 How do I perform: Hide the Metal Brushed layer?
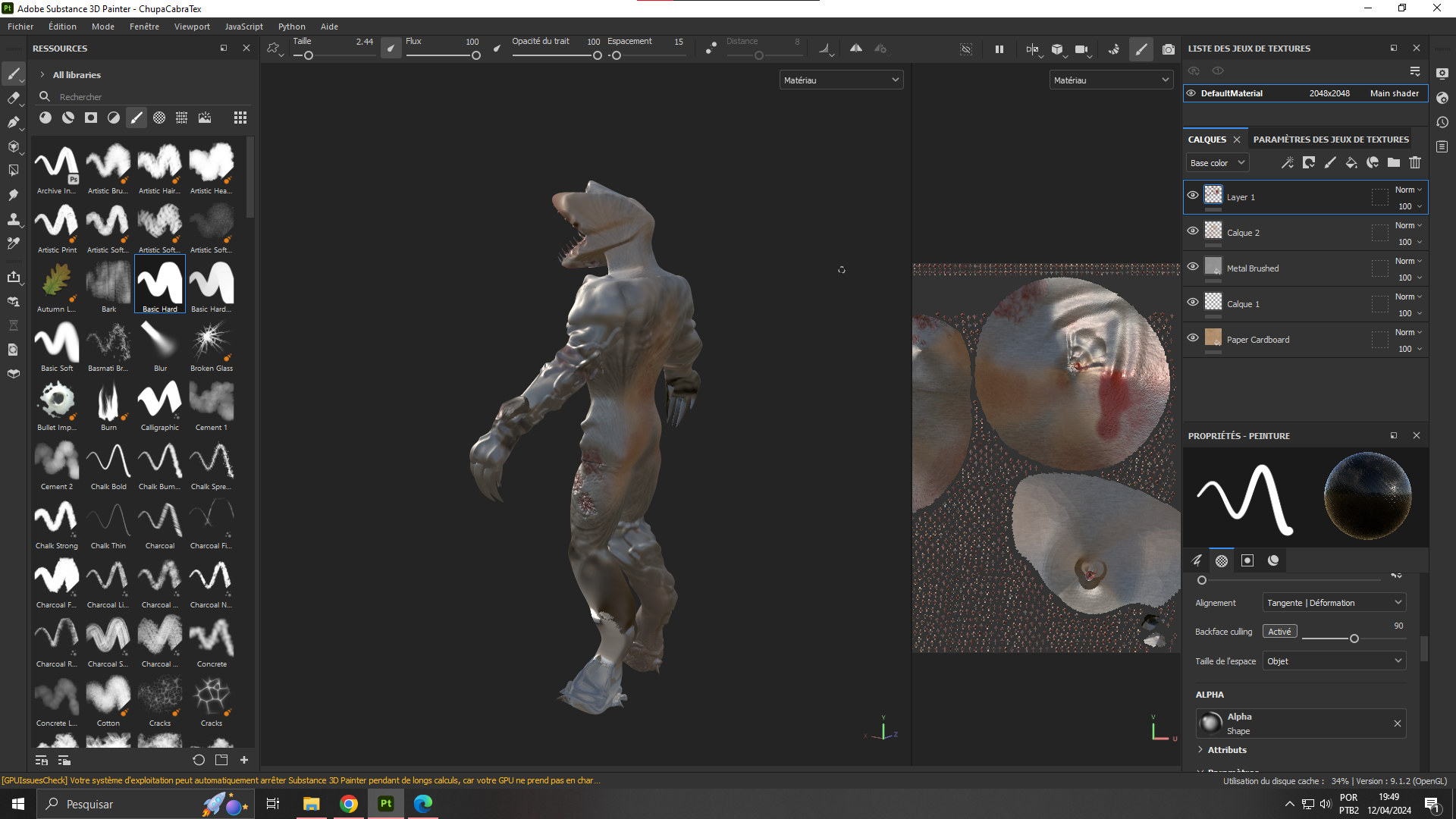[1193, 267]
